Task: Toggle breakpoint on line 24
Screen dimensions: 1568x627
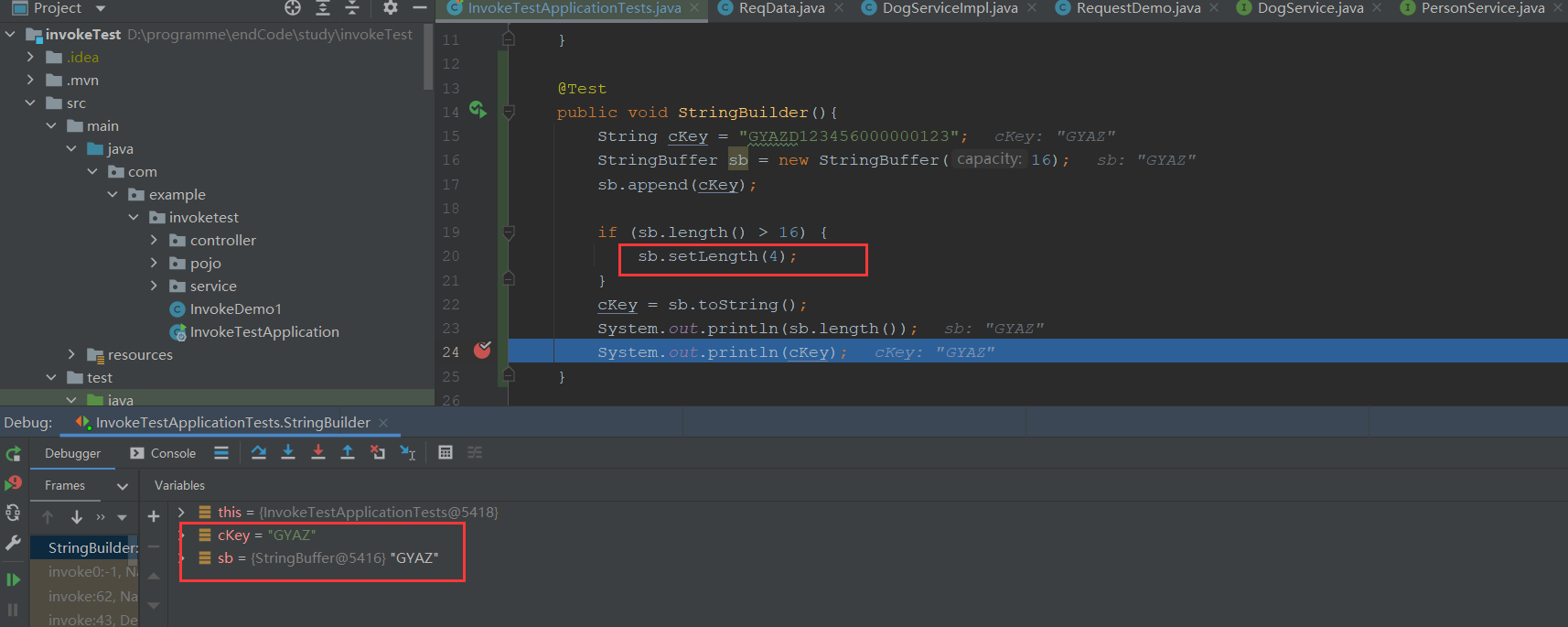Action: tap(482, 351)
